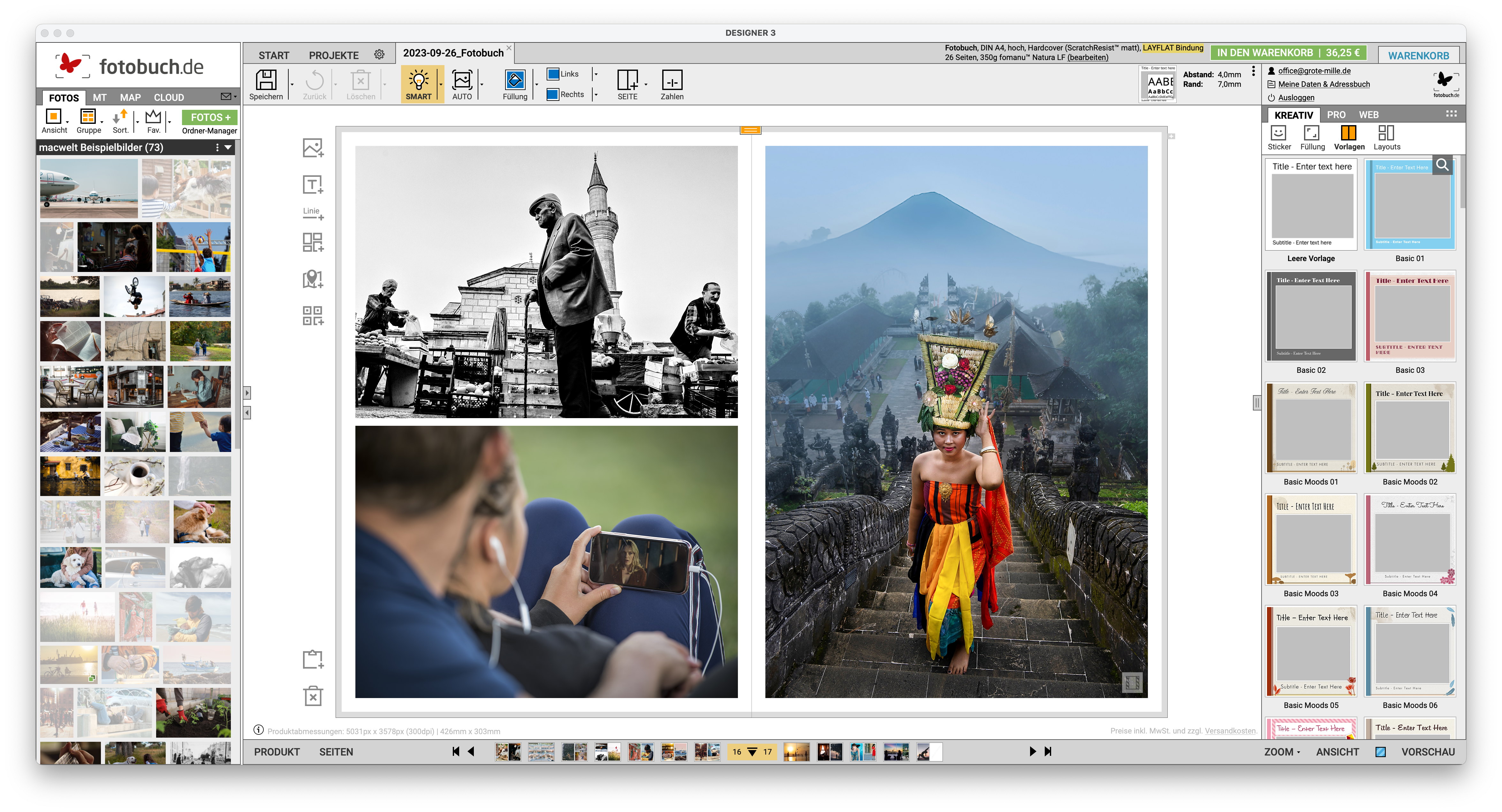Open the Füllung fill tool in toolbar
Viewport: 1502px width, 812px height.
tap(515, 80)
